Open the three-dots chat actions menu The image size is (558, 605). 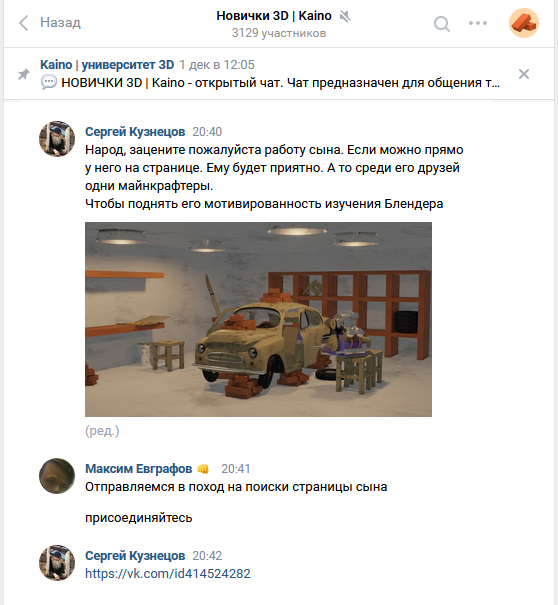click(478, 23)
